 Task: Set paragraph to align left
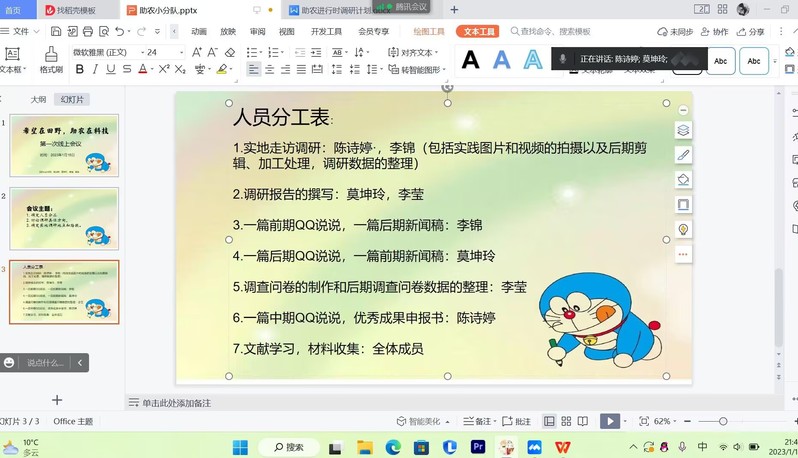253,69
